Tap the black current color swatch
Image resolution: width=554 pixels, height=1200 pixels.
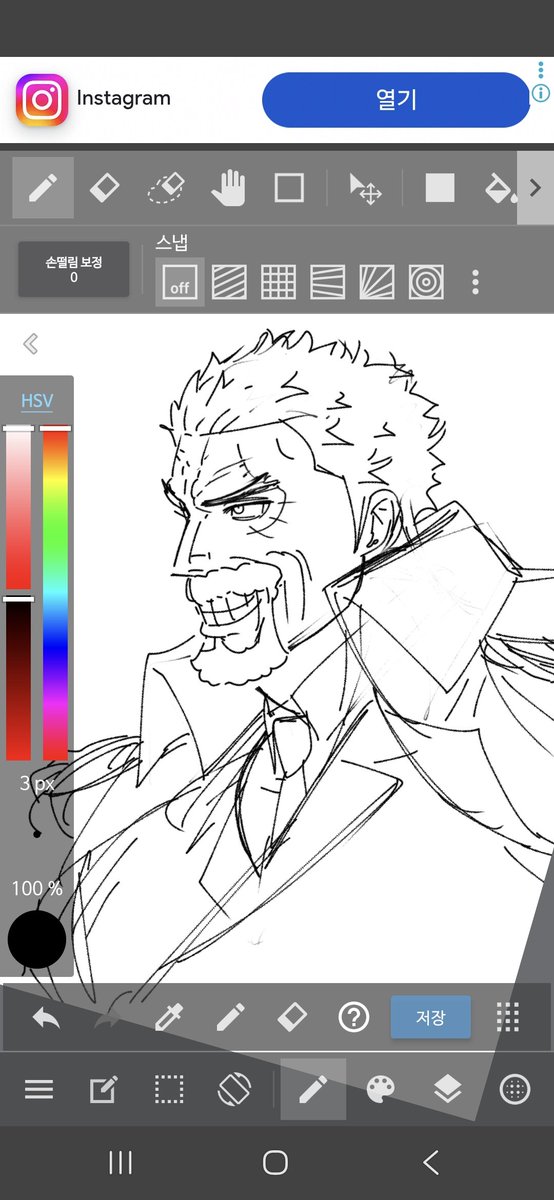(37, 941)
